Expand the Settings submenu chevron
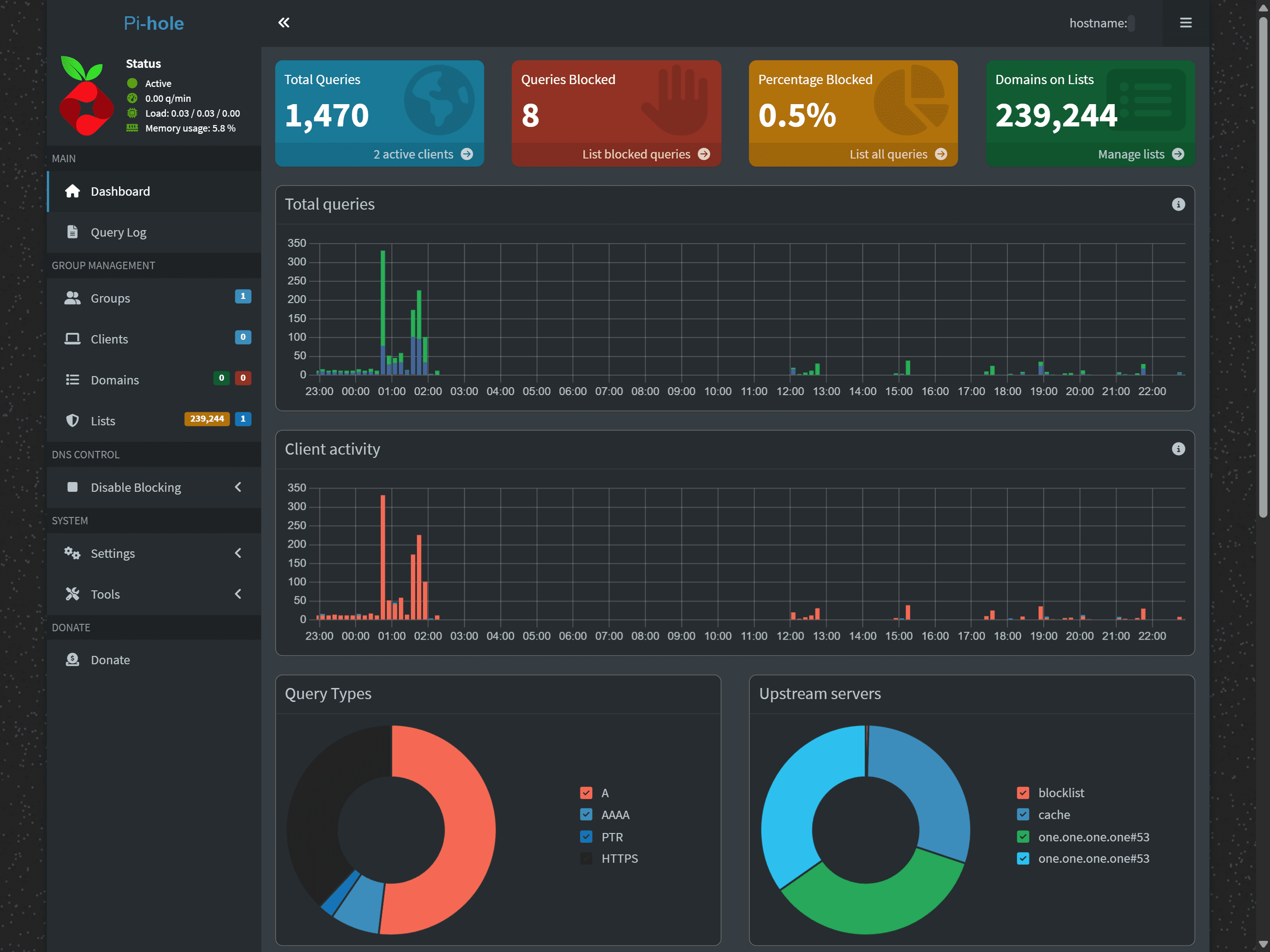The height and width of the screenshot is (952, 1270). 238,553
